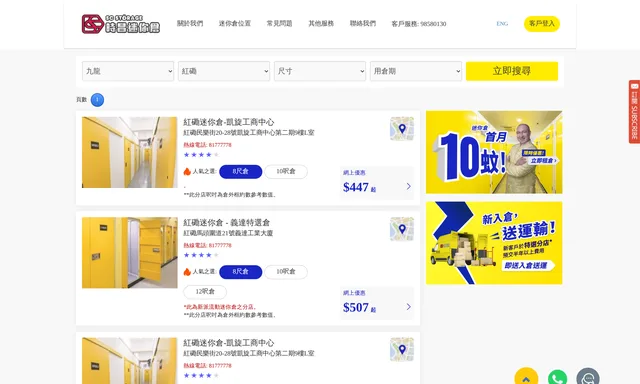Image resolution: width=640 pixels, height=384 pixels.
Task: Click the 新入倉送運輸 promo banner
Action: tap(494, 243)
